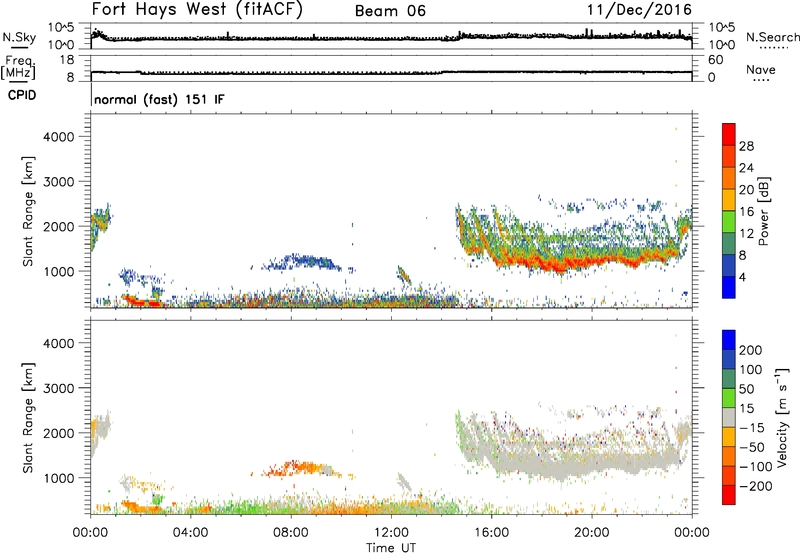The width and height of the screenshot is (800, 554).
Task: Click the '04:00' time axis tick label
Action: (x=190, y=533)
